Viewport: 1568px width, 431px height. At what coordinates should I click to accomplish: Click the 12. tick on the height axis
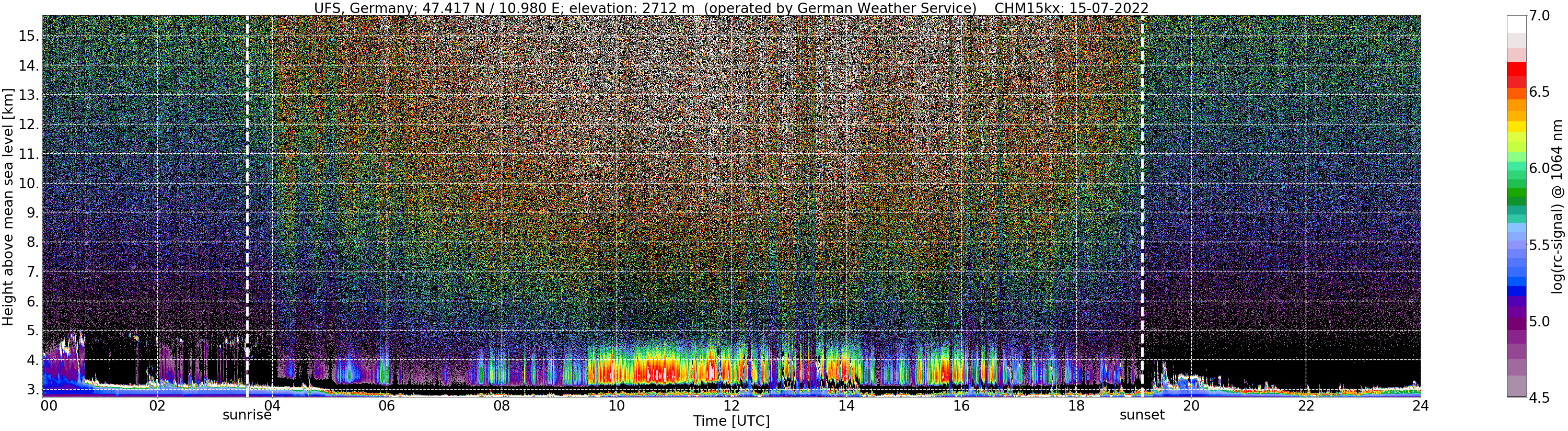pyautogui.click(x=29, y=124)
